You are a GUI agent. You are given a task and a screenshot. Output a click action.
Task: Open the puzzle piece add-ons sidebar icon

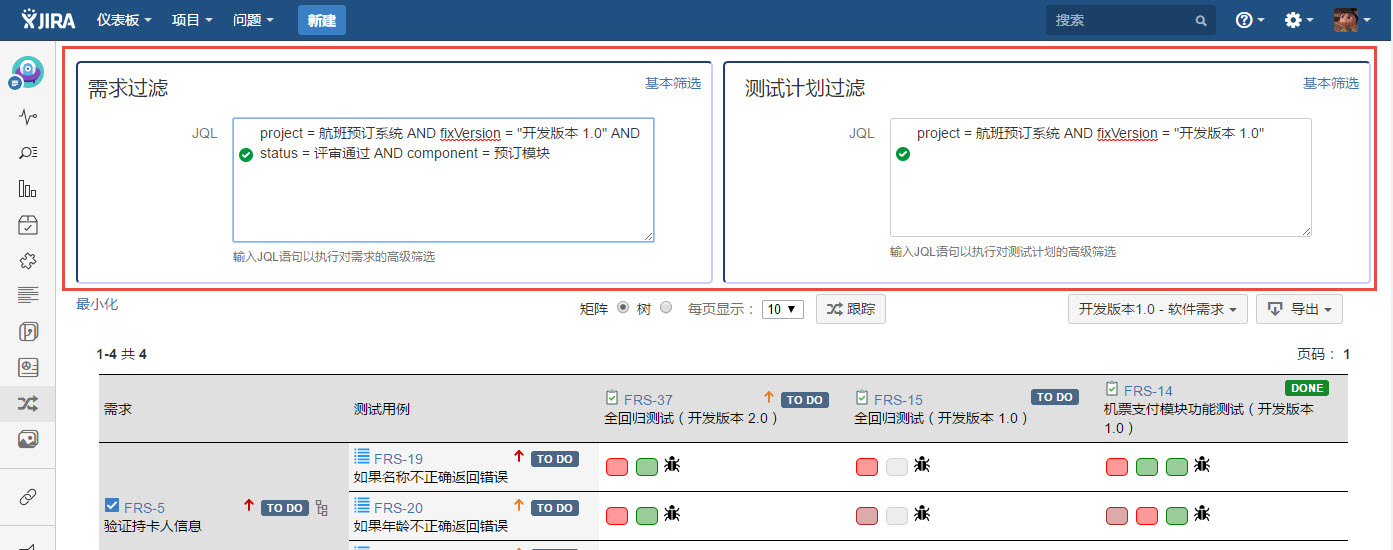pyautogui.click(x=28, y=261)
